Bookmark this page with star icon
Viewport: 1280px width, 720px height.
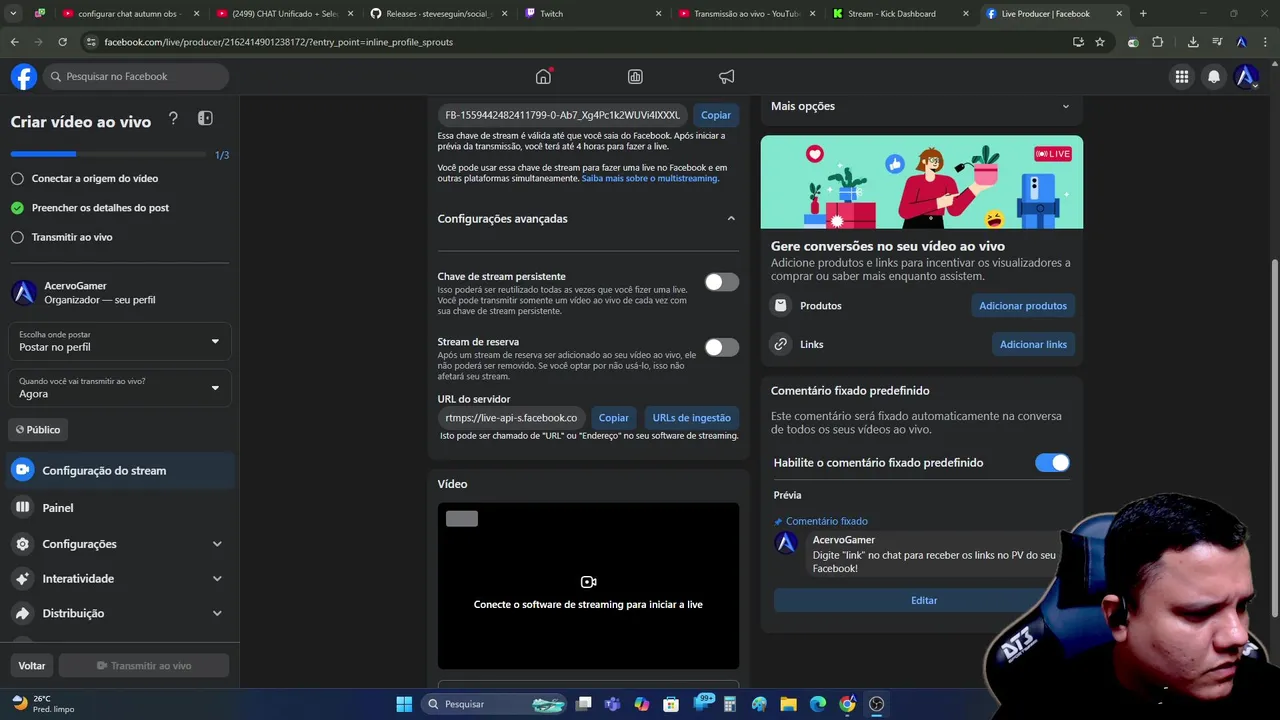pyautogui.click(x=1100, y=42)
